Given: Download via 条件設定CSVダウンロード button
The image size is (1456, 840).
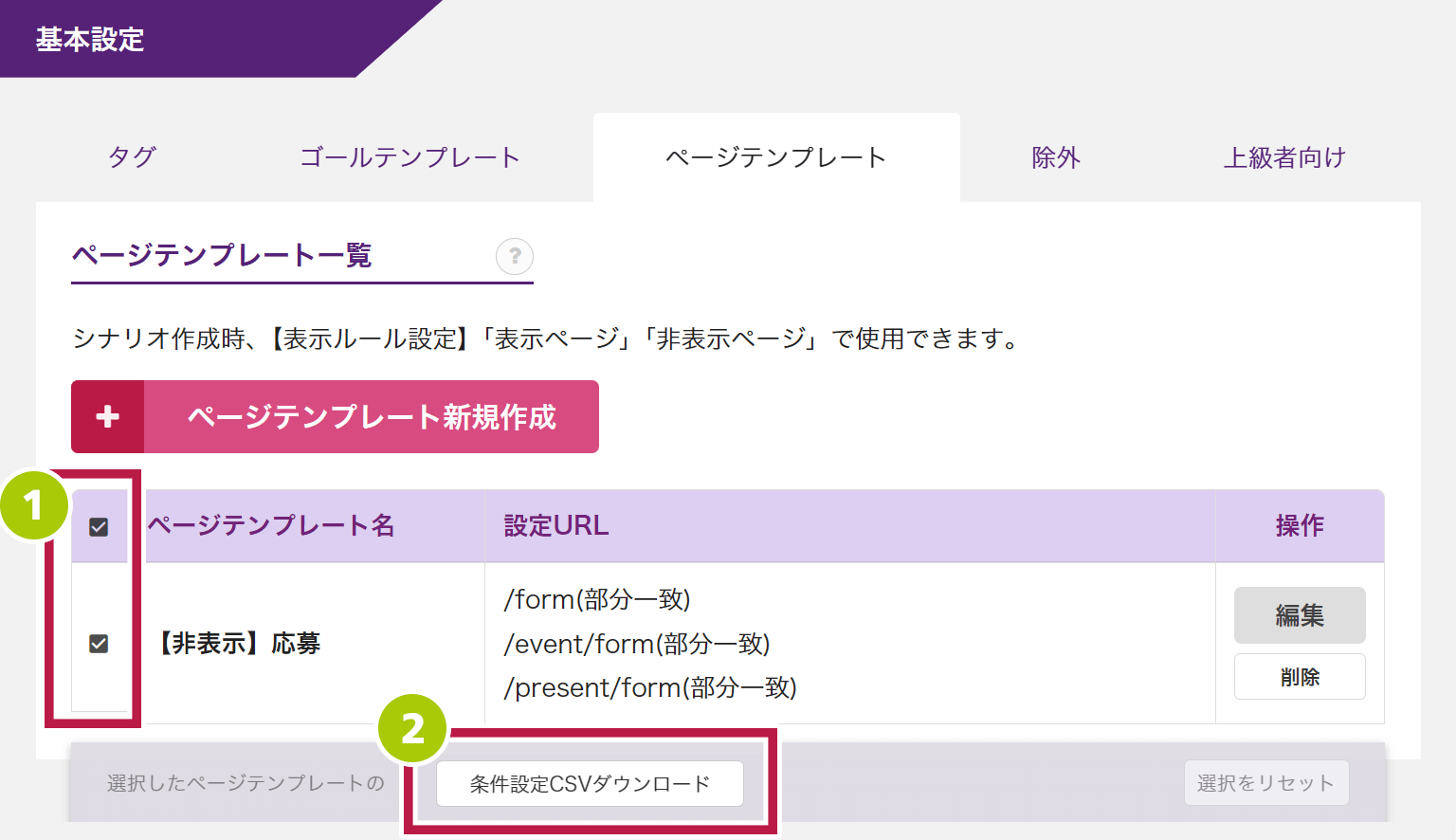Looking at the screenshot, I should [590, 784].
